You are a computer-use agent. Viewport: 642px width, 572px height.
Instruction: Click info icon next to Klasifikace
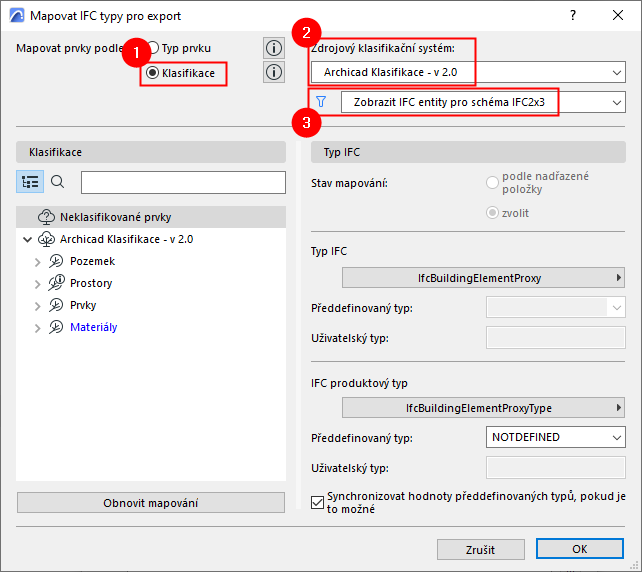(274, 72)
